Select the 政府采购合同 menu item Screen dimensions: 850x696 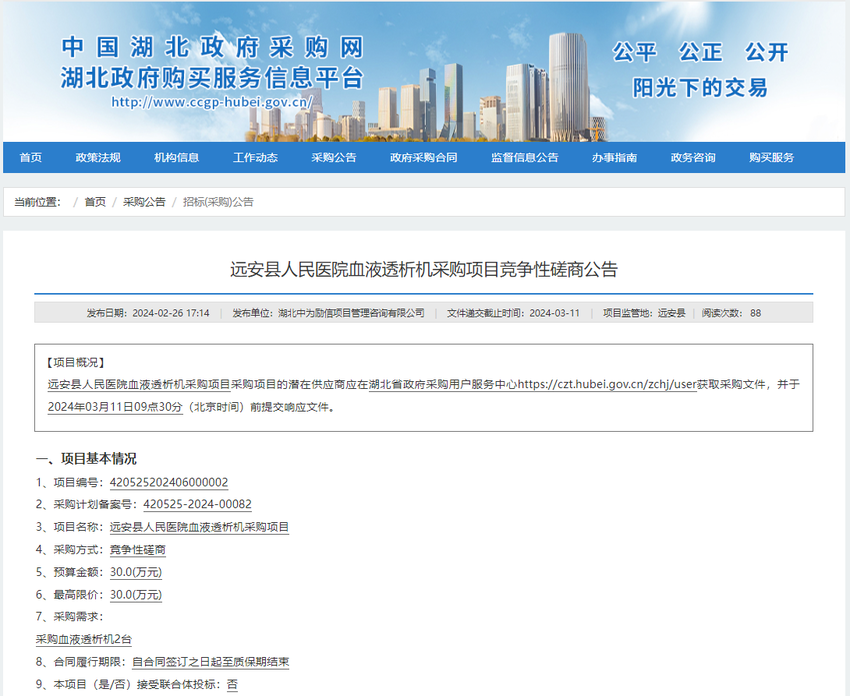pos(423,157)
